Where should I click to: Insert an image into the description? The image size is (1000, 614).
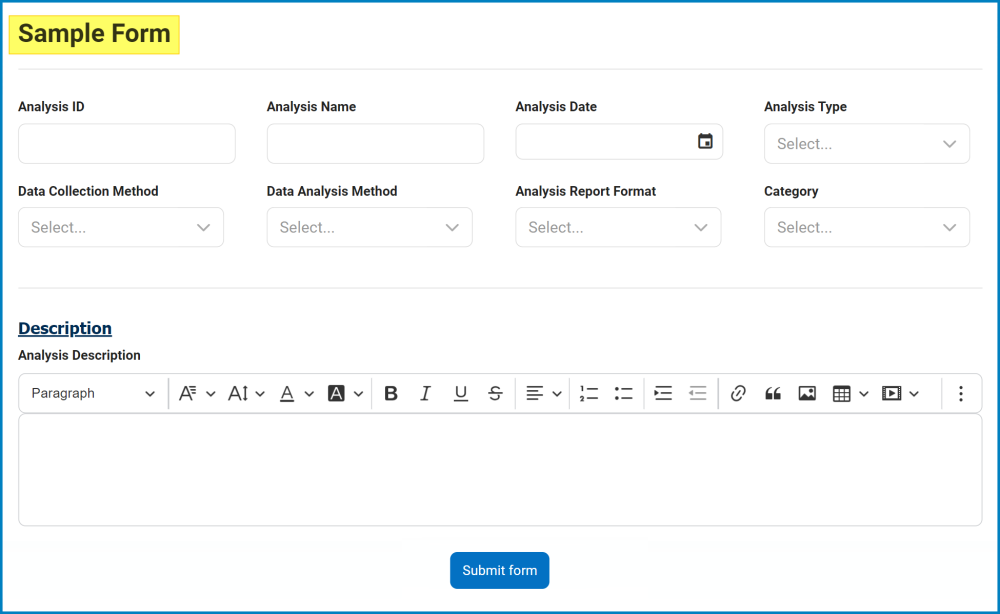[x=807, y=393]
